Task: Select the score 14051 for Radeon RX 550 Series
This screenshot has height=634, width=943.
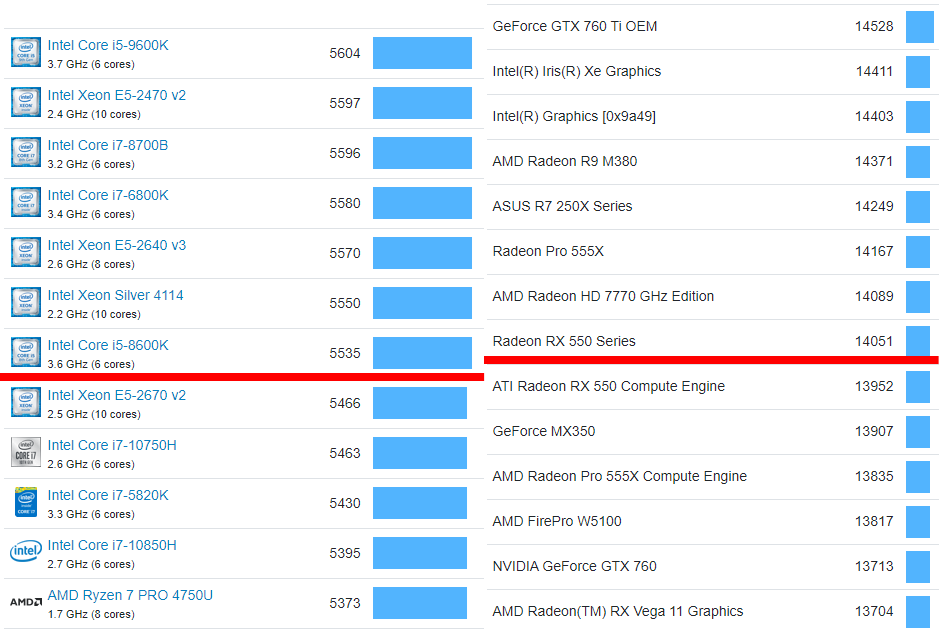Action: coord(874,341)
